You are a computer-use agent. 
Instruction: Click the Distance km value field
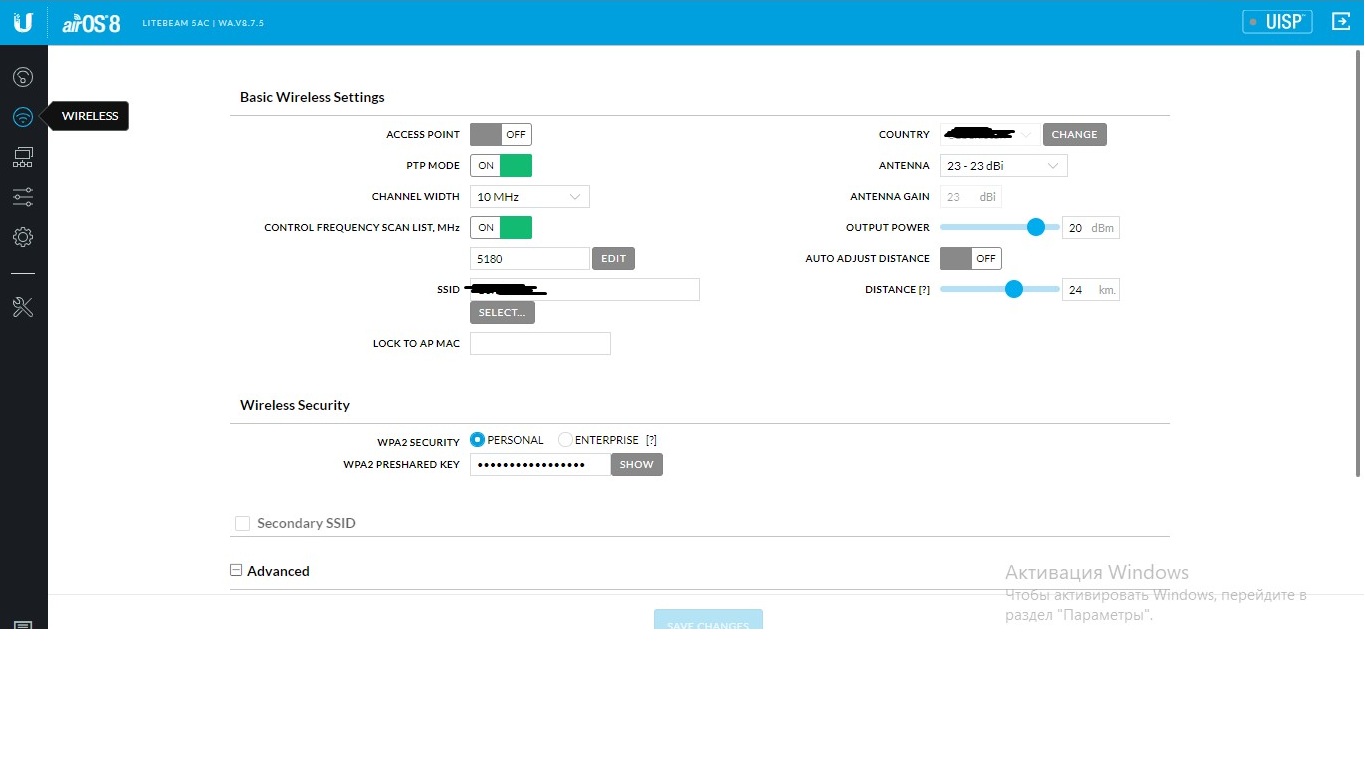tap(1091, 289)
